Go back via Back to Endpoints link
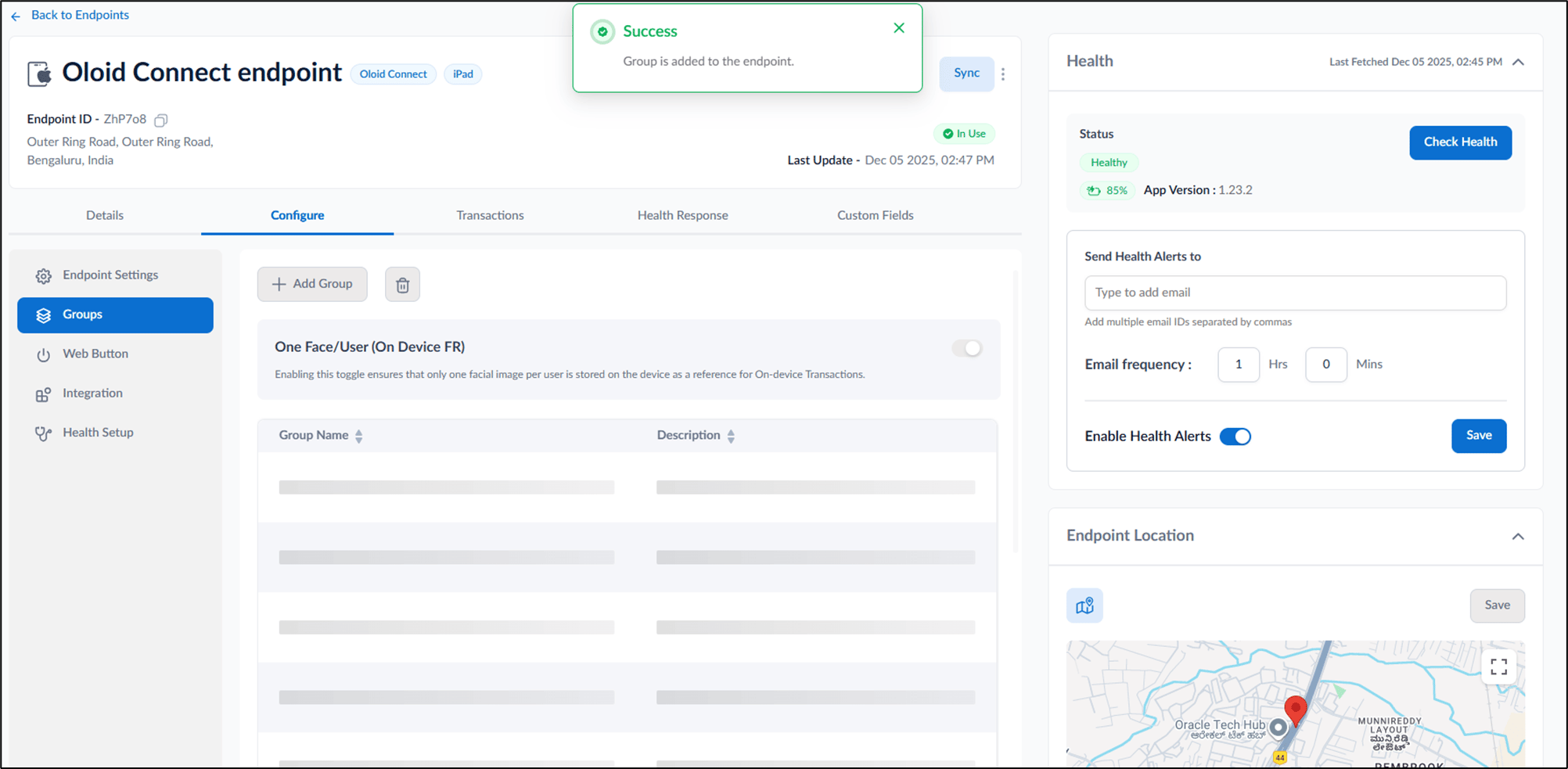The width and height of the screenshot is (1568, 769). pyautogui.click(x=80, y=15)
